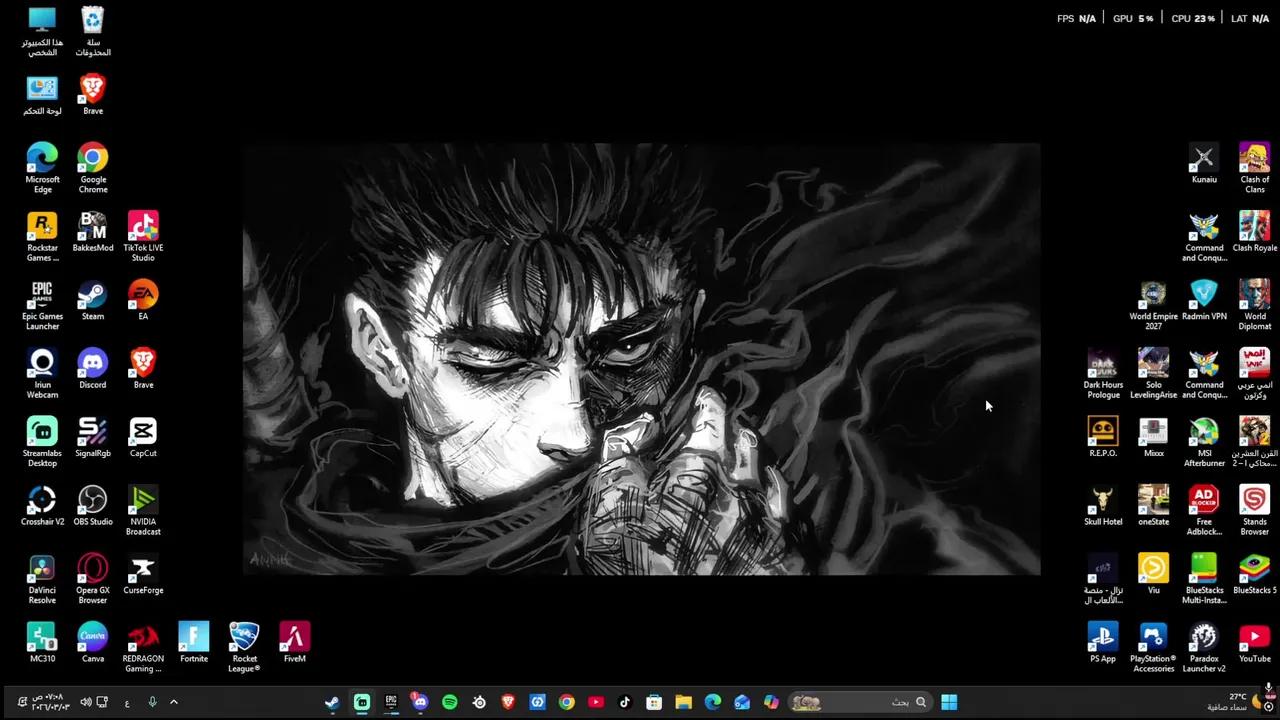Open the taskbar clock and date

pos(50,702)
